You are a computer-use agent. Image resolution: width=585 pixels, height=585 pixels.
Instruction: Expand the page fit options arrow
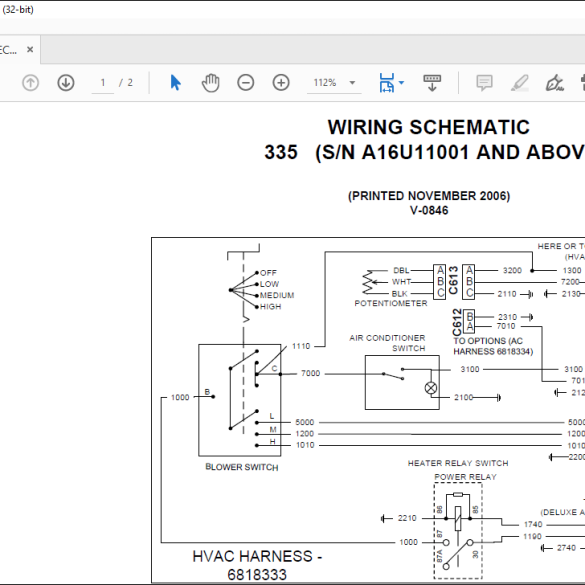click(x=401, y=83)
